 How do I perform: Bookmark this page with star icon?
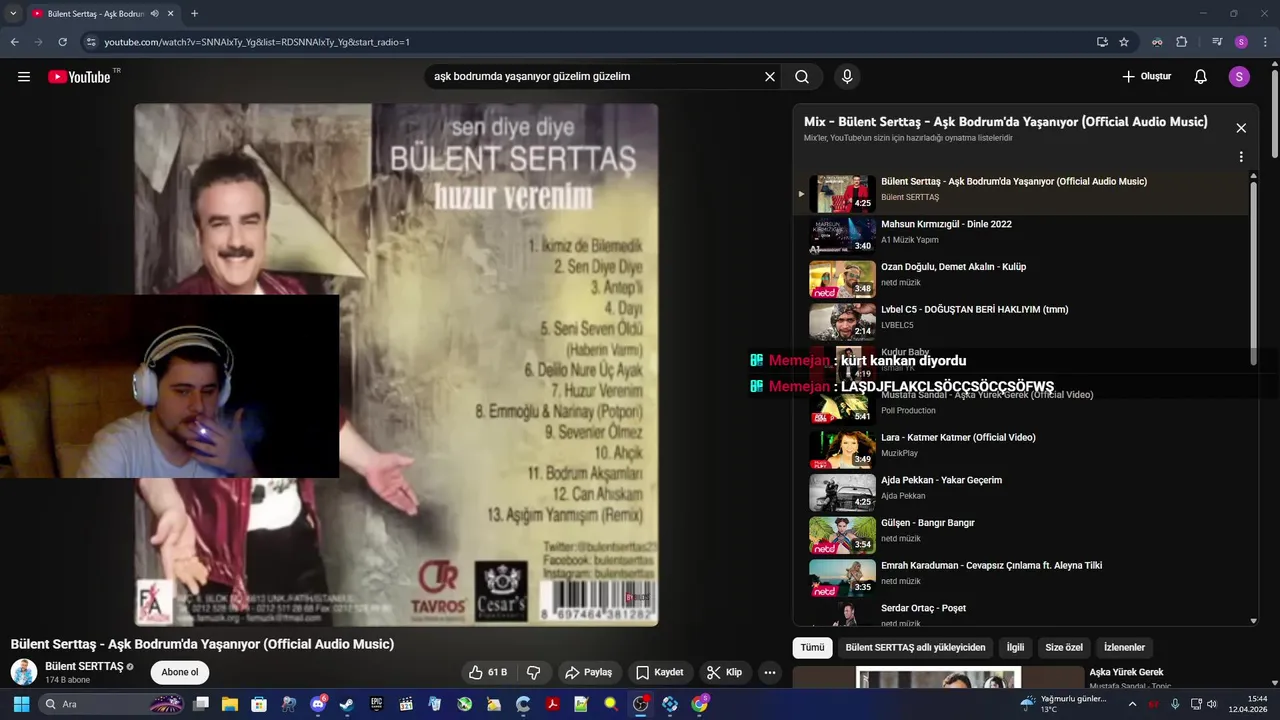pyautogui.click(x=1124, y=42)
